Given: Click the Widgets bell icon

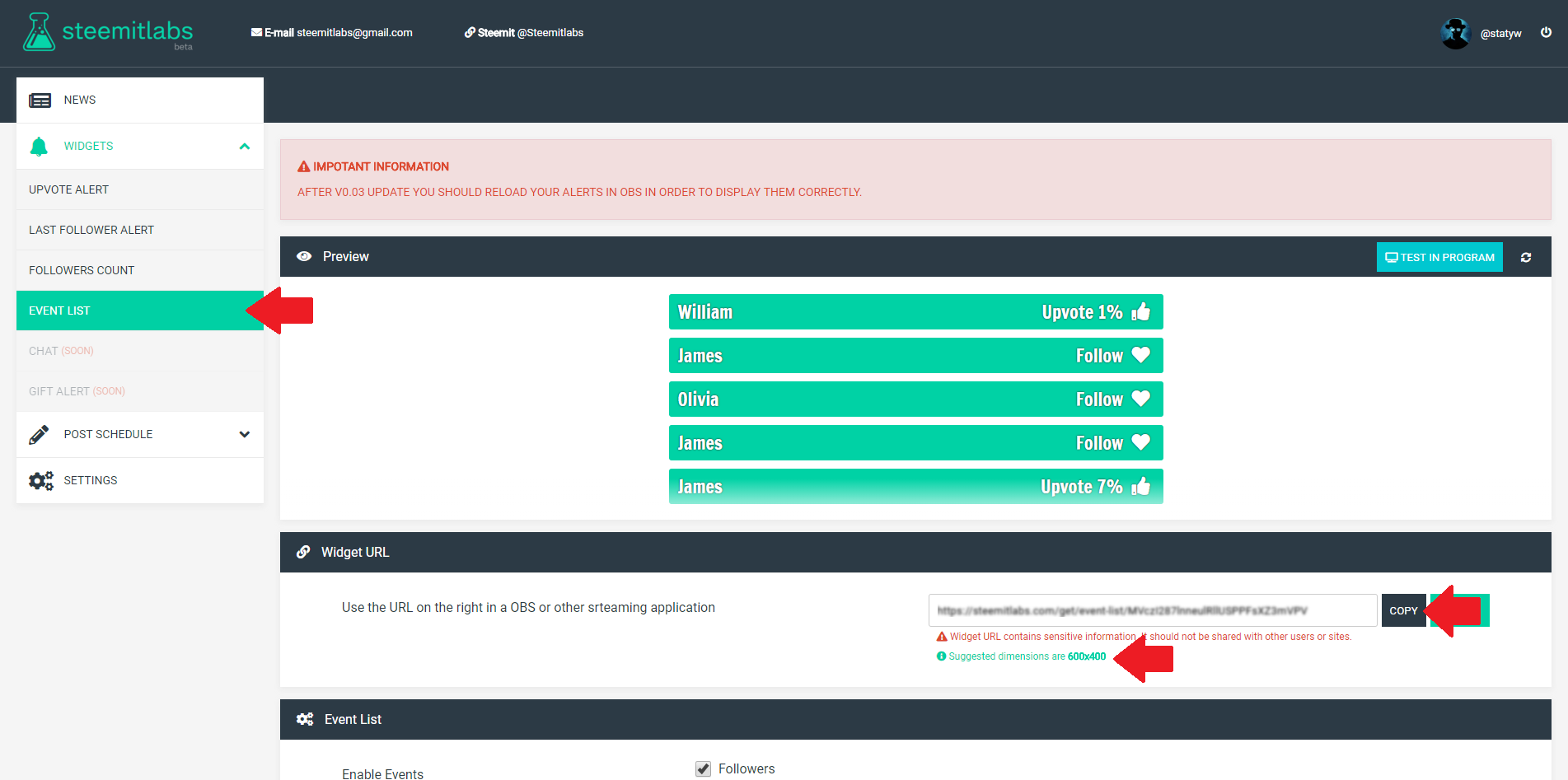Looking at the screenshot, I should tap(39, 147).
